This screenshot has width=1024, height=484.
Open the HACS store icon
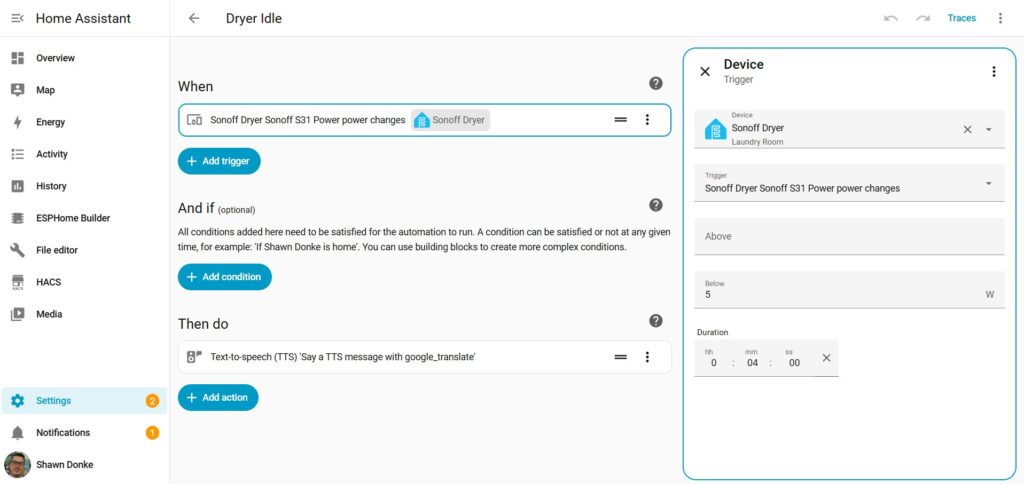coord(18,282)
